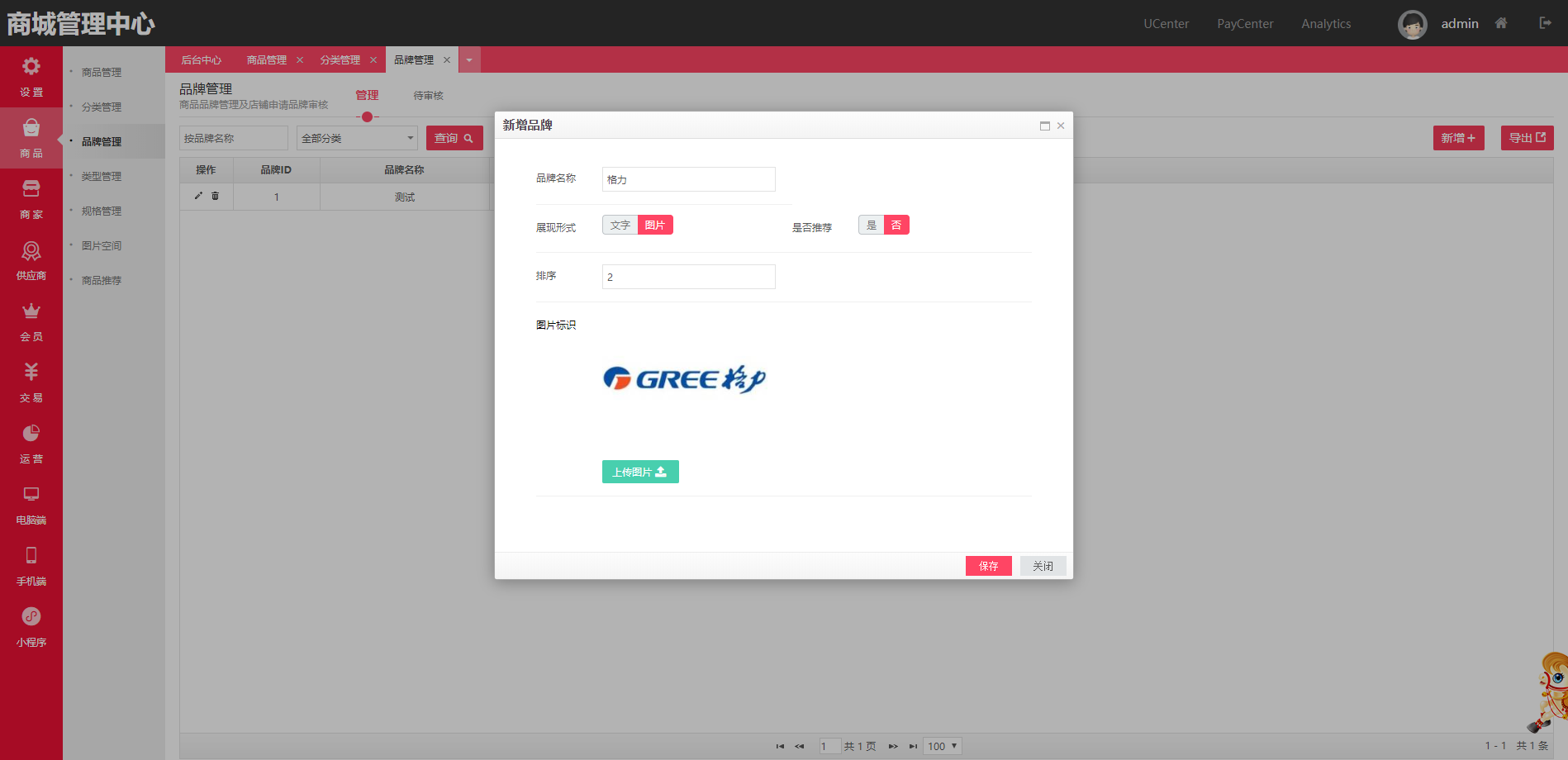Click the GREE logo image preview

point(685,379)
